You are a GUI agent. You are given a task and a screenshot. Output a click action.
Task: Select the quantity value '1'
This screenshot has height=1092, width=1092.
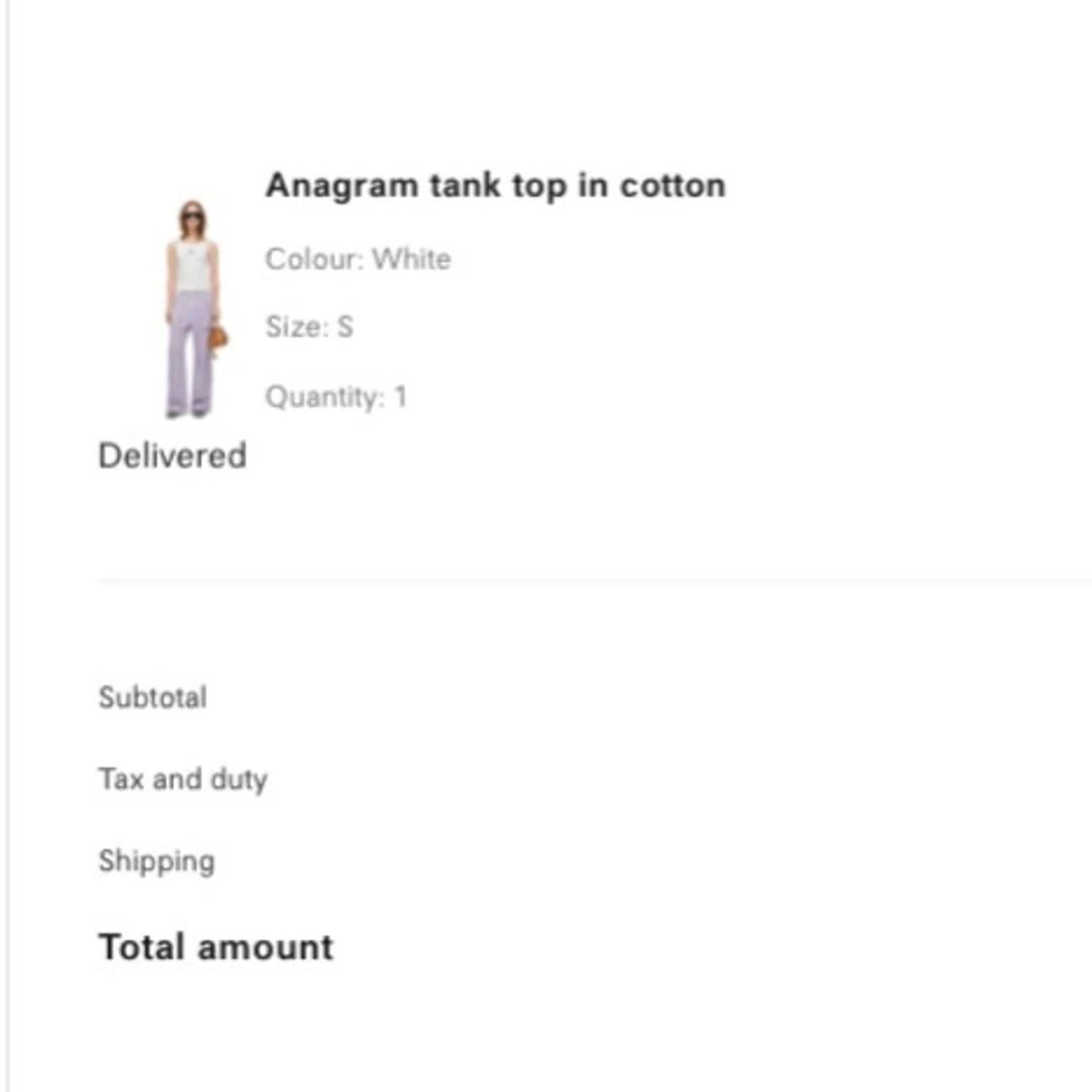pyautogui.click(x=400, y=397)
